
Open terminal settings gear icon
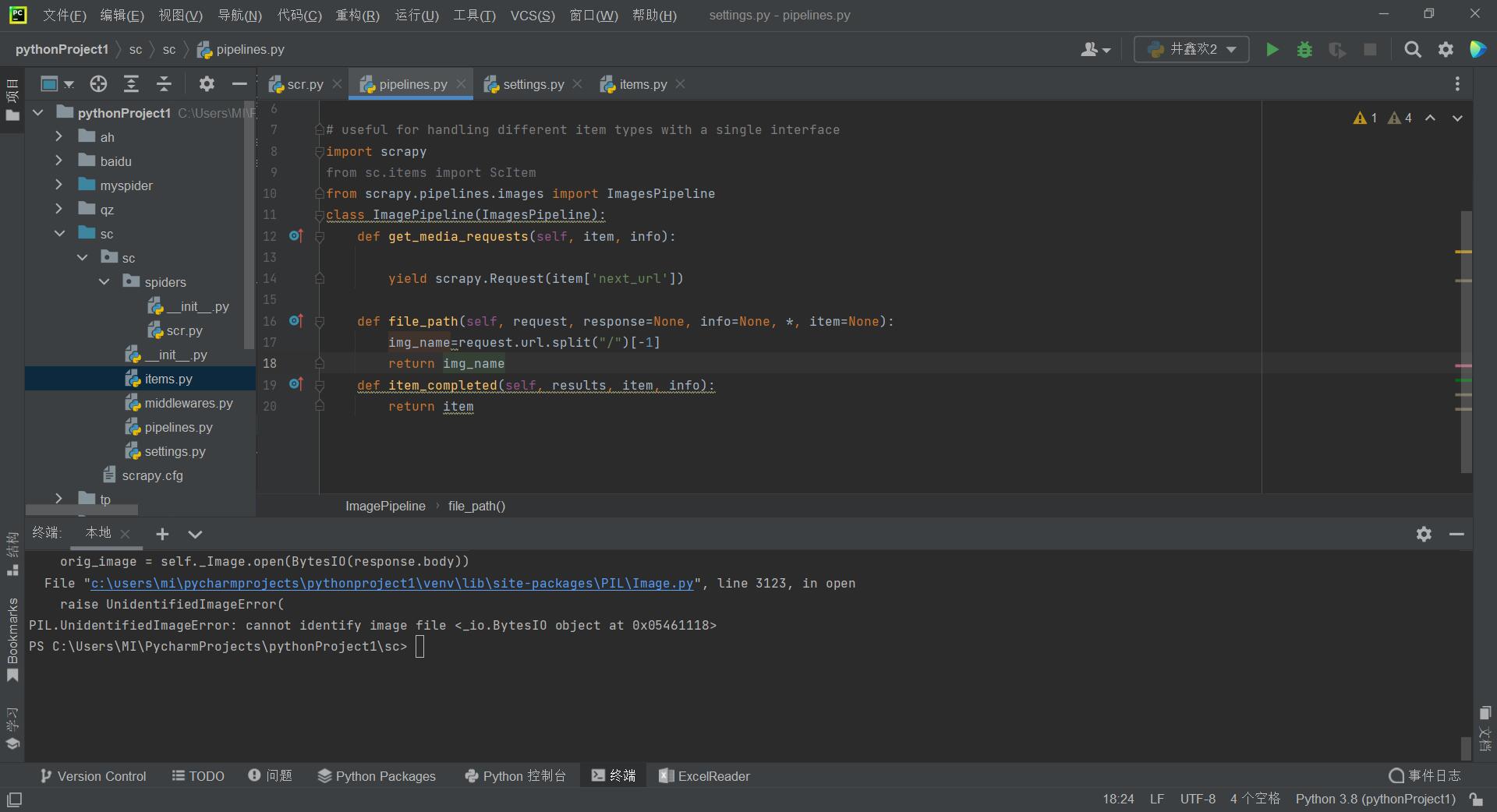pyautogui.click(x=1424, y=534)
